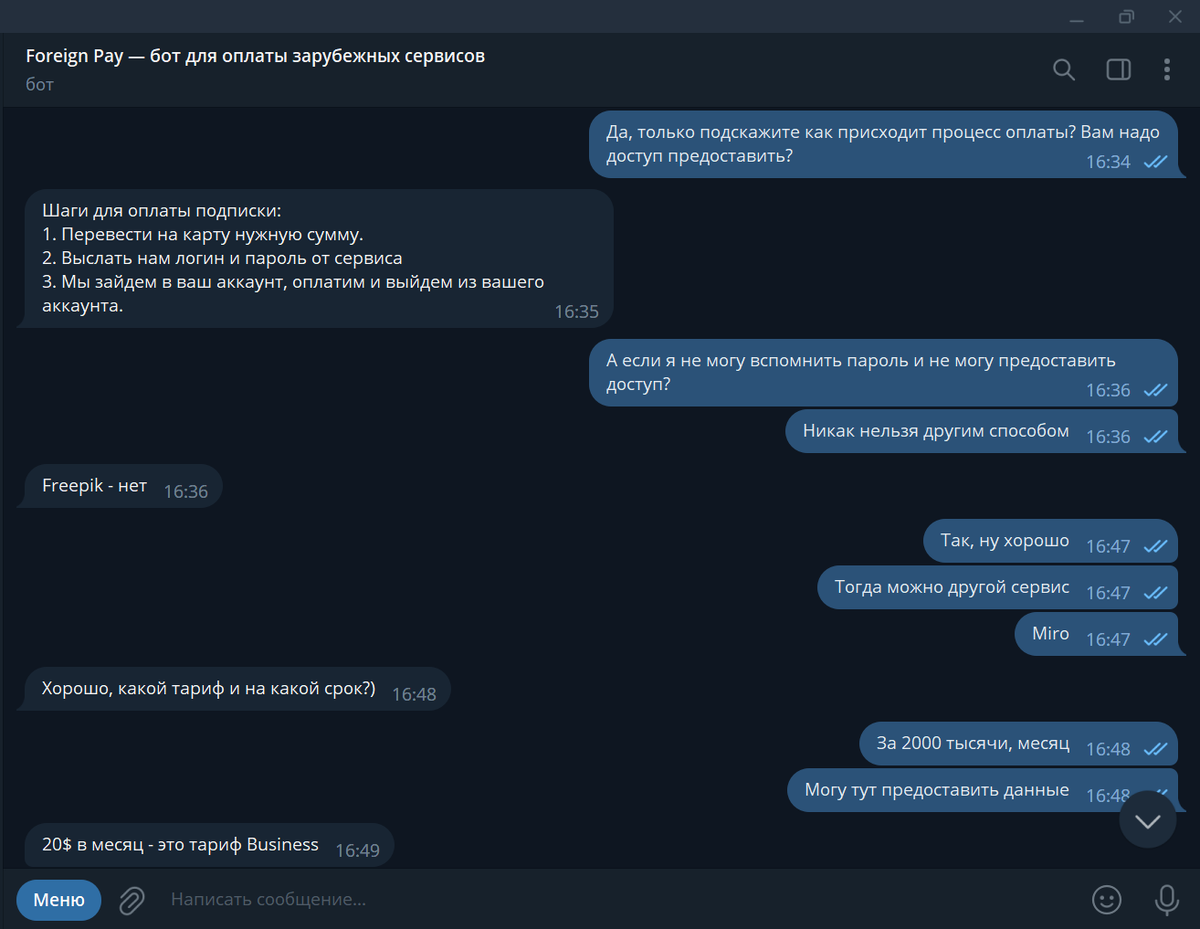Jump to latest messages with down arrow
This screenshot has width=1200, height=929.
click(x=1147, y=820)
